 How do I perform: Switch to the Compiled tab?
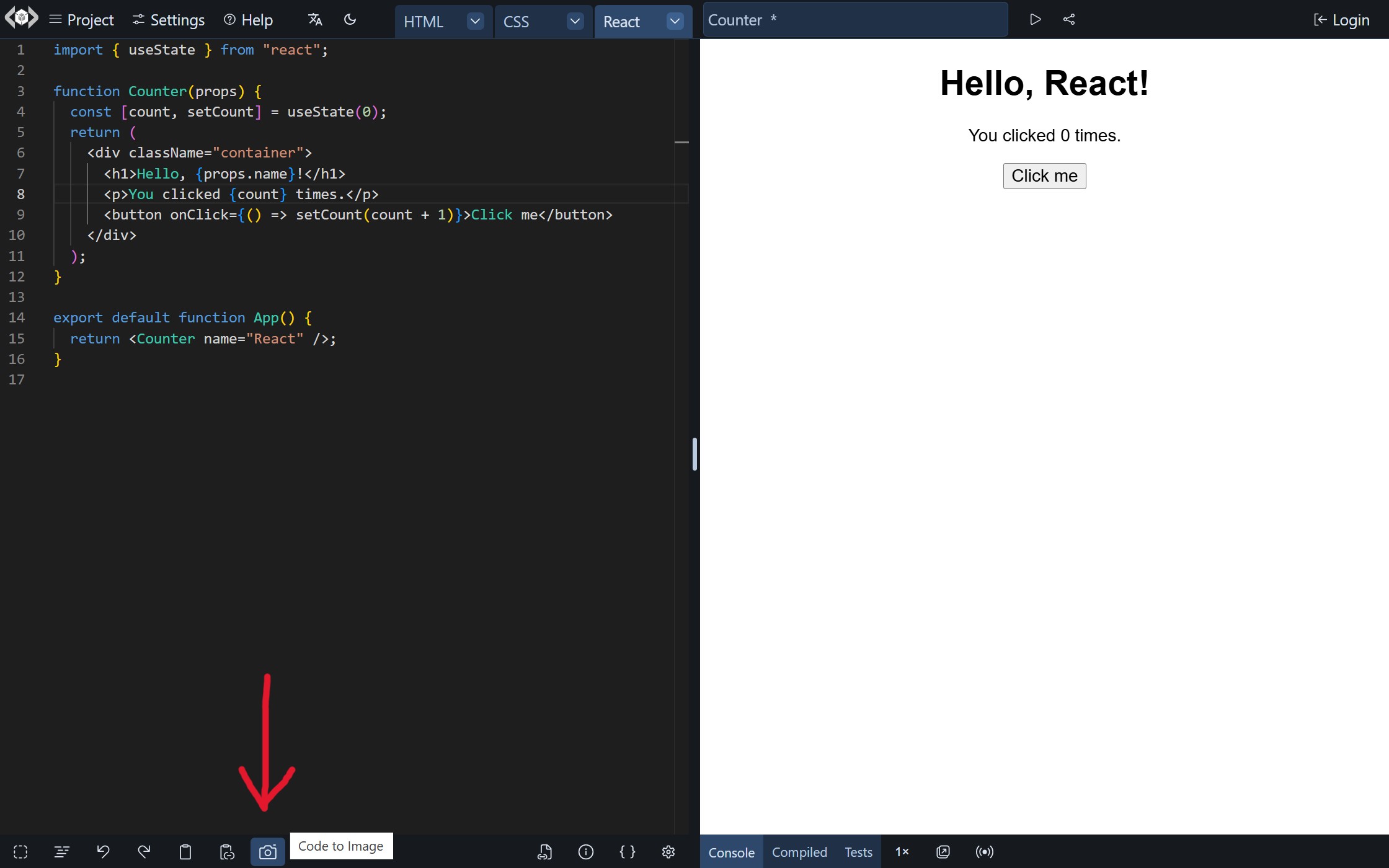(x=800, y=851)
